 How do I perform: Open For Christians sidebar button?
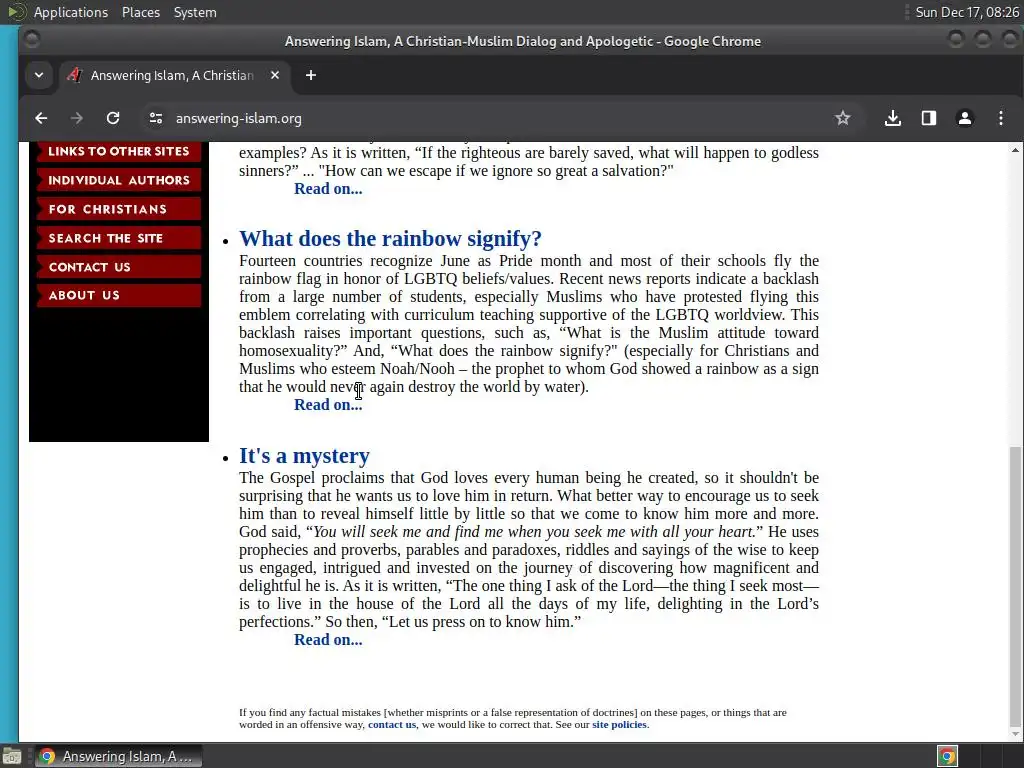point(119,209)
